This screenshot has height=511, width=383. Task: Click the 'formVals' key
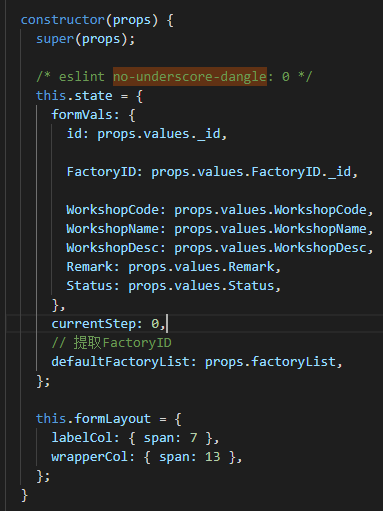82,115
